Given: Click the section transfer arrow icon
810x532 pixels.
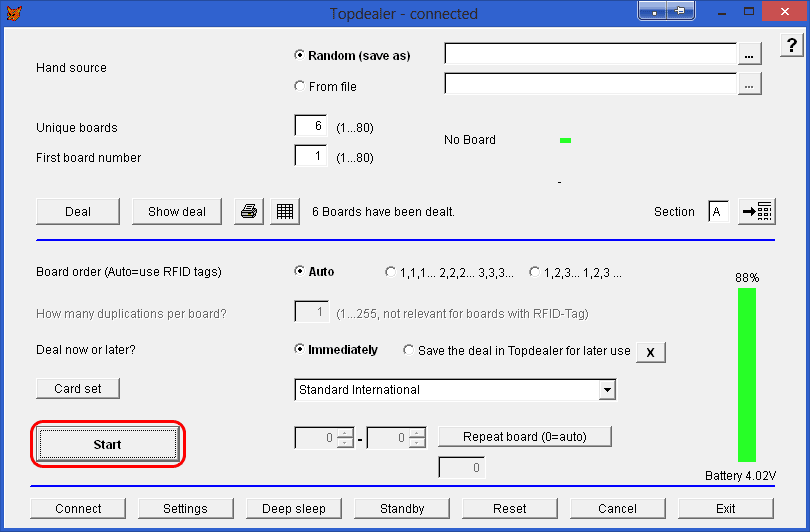Looking at the screenshot, I should 757,211.
